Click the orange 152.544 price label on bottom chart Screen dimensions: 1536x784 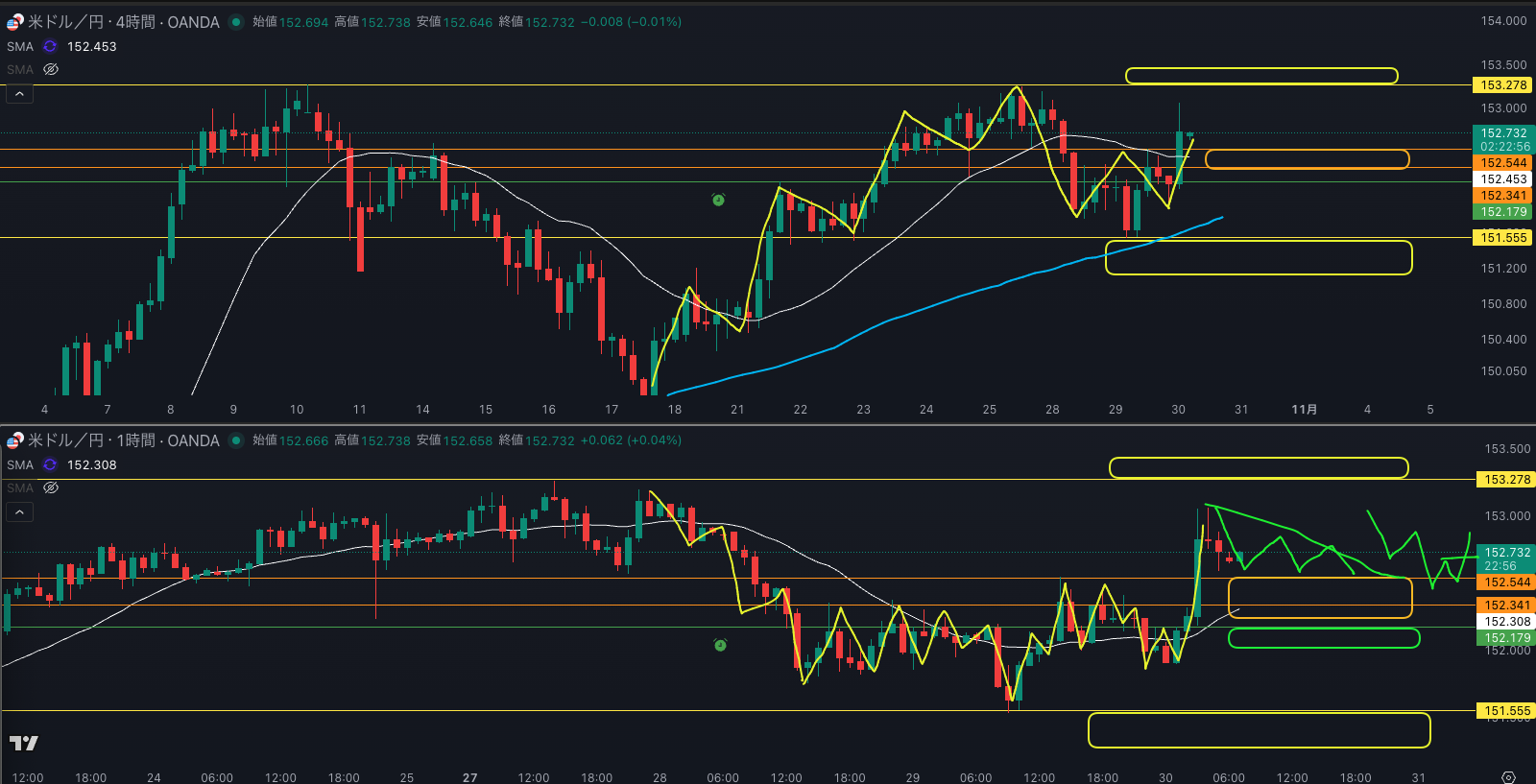pos(1506,582)
